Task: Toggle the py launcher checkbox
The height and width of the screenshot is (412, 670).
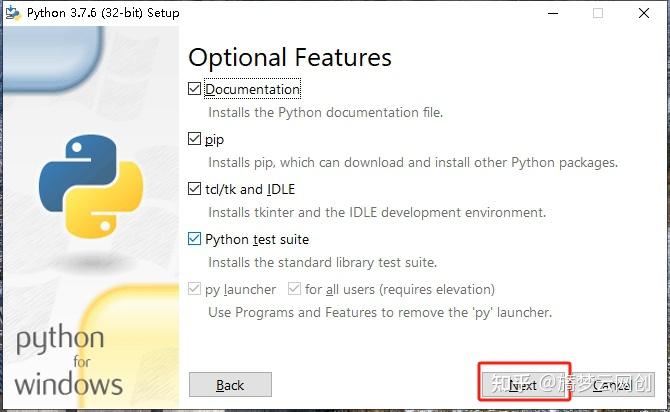Action: (194, 289)
